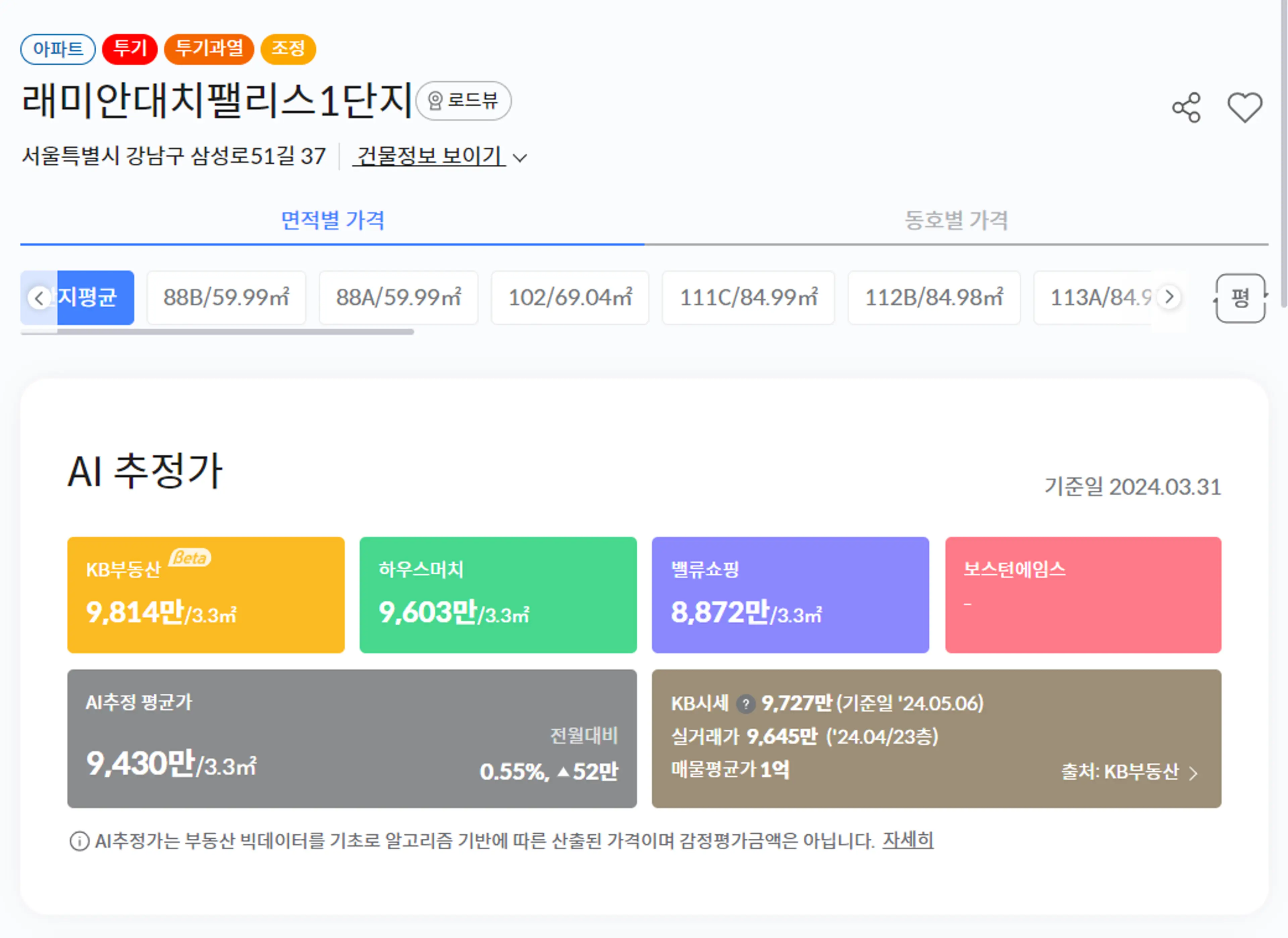Open 출처: KB부동산 link
This screenshot has width=1288, height=938.
[1130, 772]
